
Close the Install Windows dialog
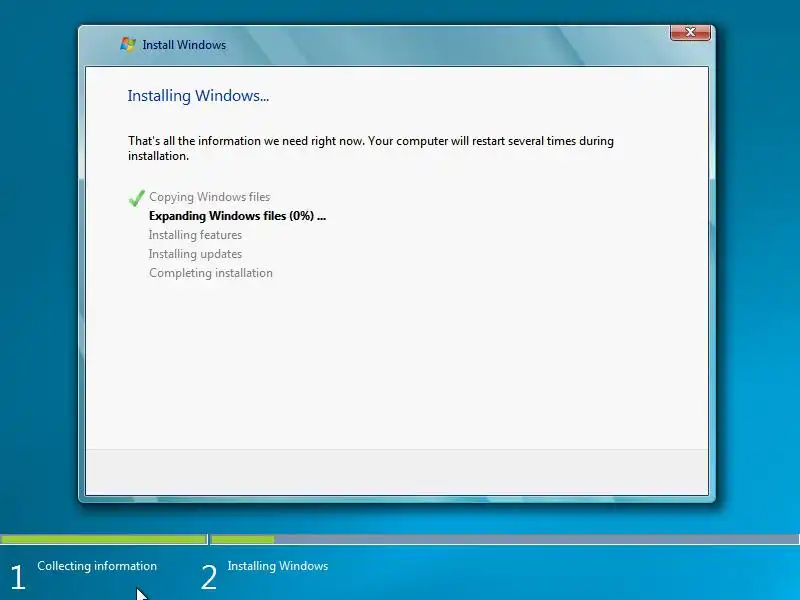(690, 32)
